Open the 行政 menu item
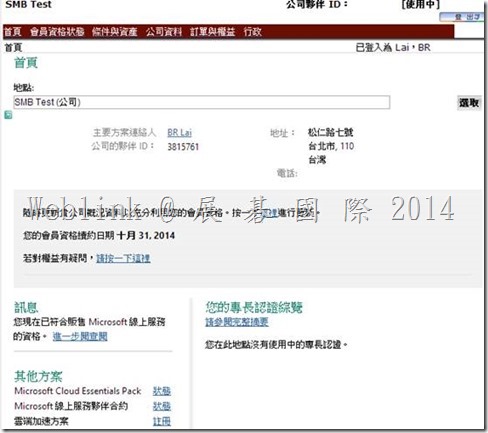The image size is (488, 433). [252, 32]
